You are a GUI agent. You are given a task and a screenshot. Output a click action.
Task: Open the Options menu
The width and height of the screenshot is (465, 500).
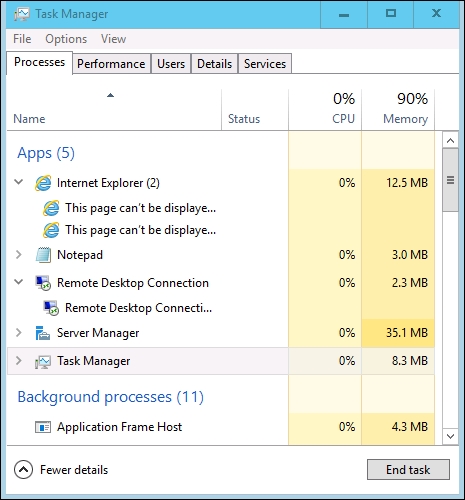pyautogui.click(x=66, y=39)
